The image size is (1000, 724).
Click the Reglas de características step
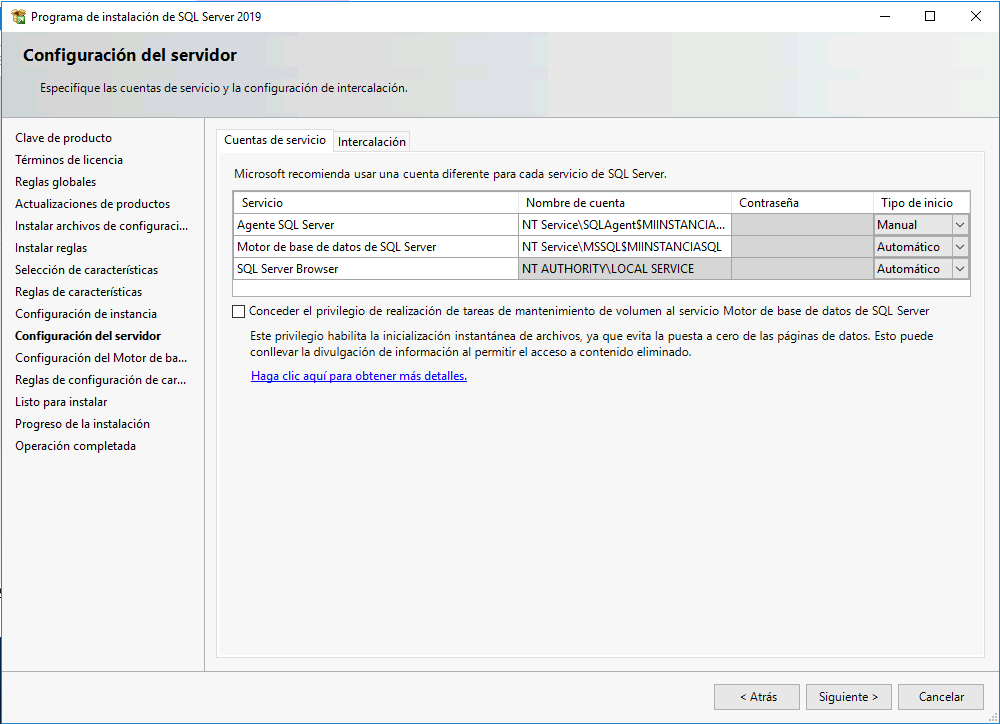pyautogui.click(x=78, y=292)
